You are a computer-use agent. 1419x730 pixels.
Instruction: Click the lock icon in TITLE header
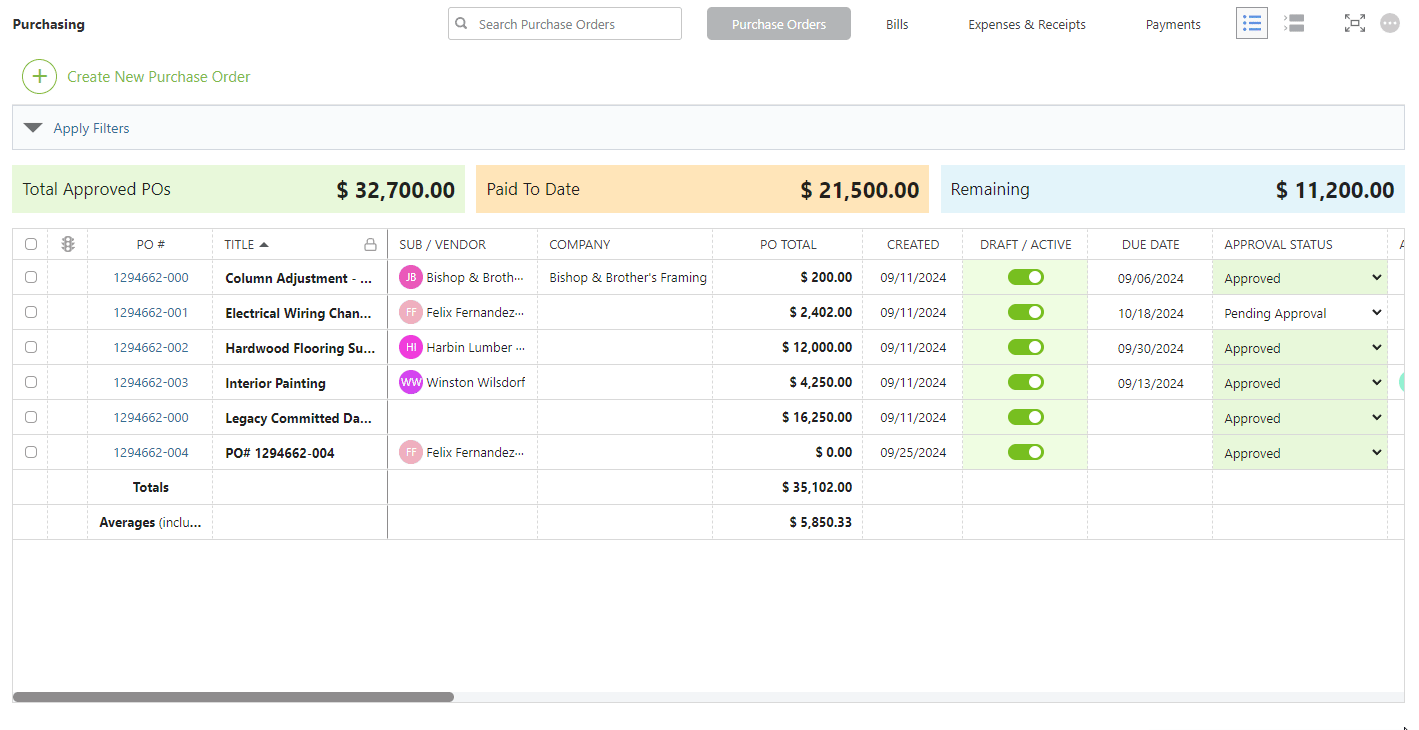[370, 244]
